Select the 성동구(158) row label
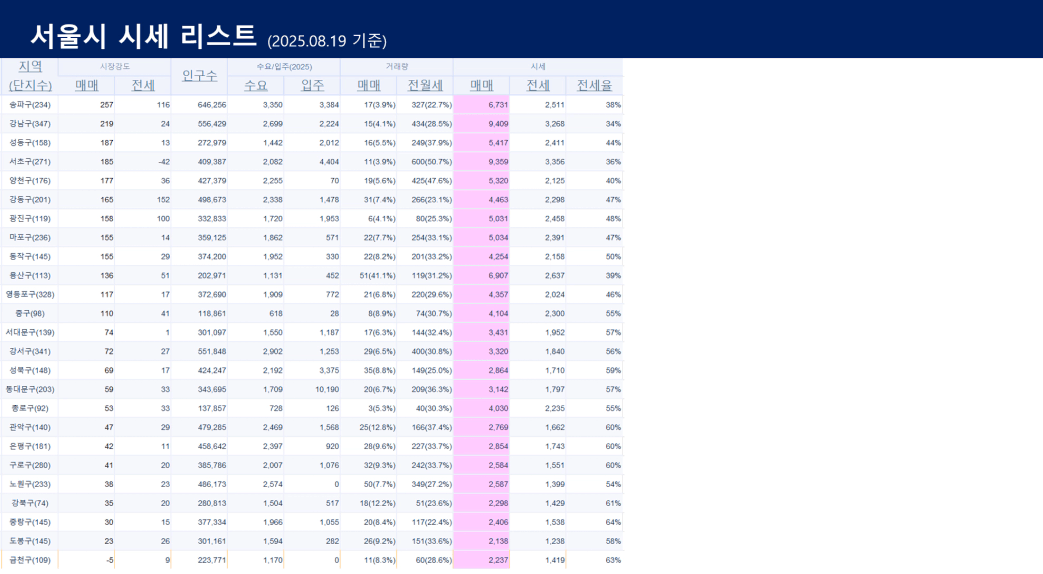 coord(29,142)
